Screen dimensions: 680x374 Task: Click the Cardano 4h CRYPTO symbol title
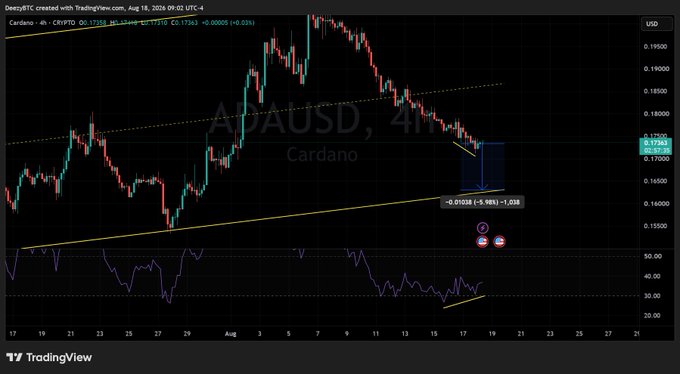(x=42, y=22)
